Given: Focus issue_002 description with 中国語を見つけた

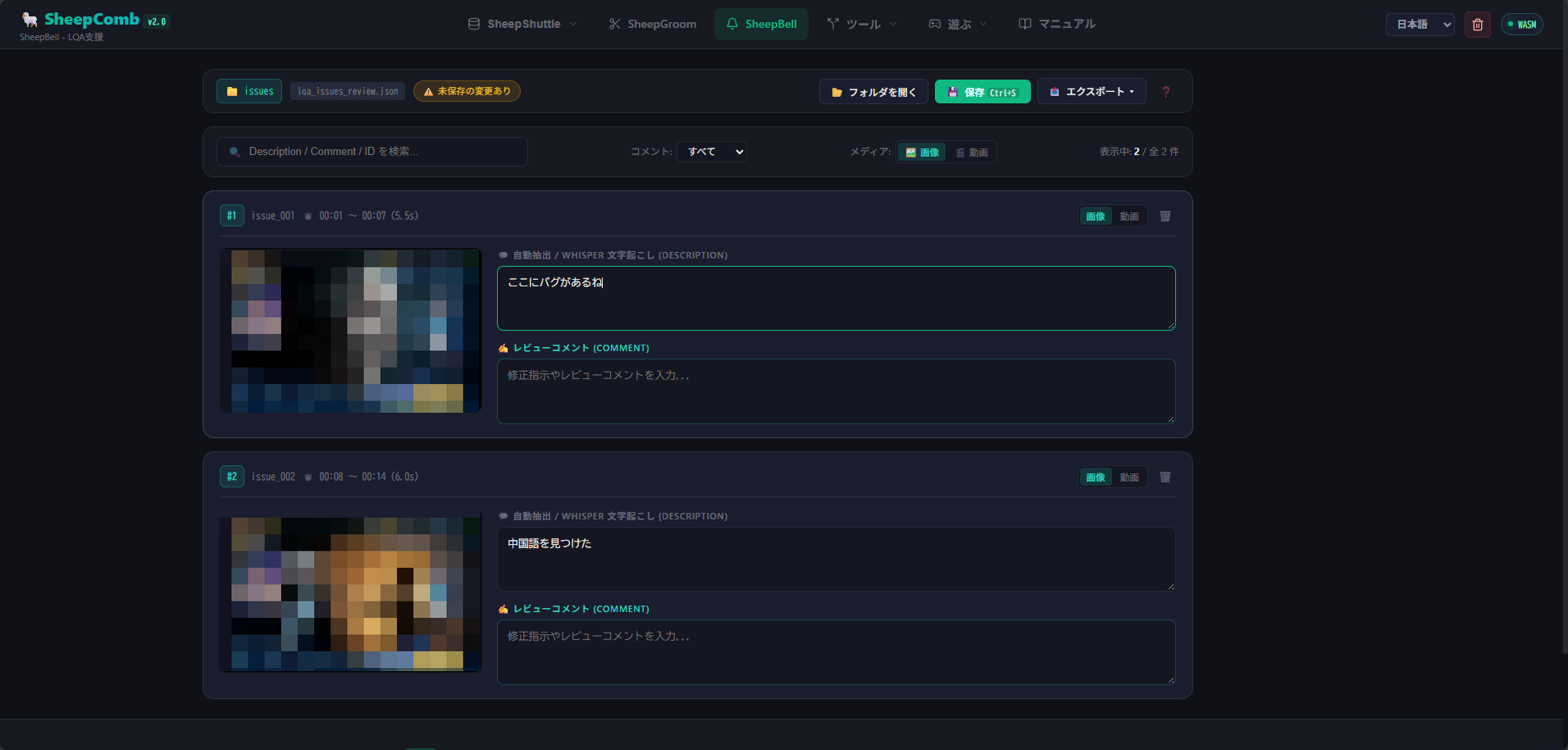Looking at the screenshot, I should click(836, 559).
